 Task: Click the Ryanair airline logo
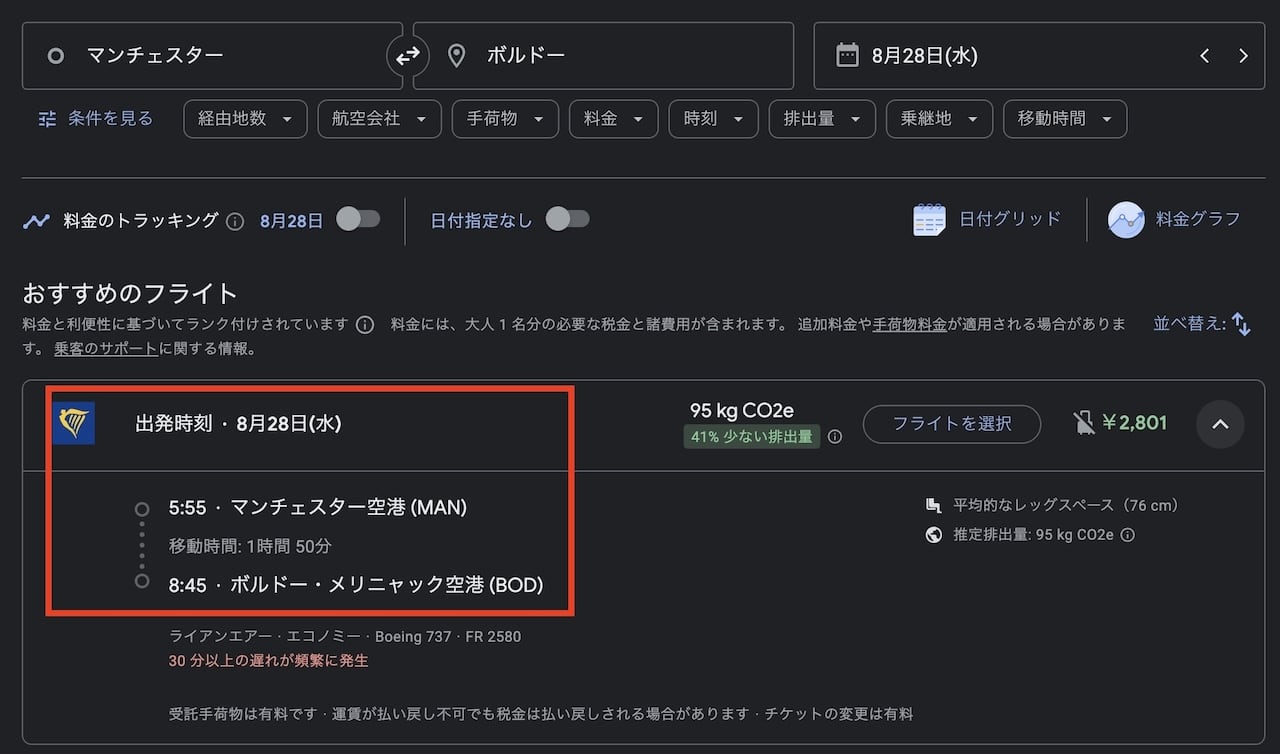point(74,423)
